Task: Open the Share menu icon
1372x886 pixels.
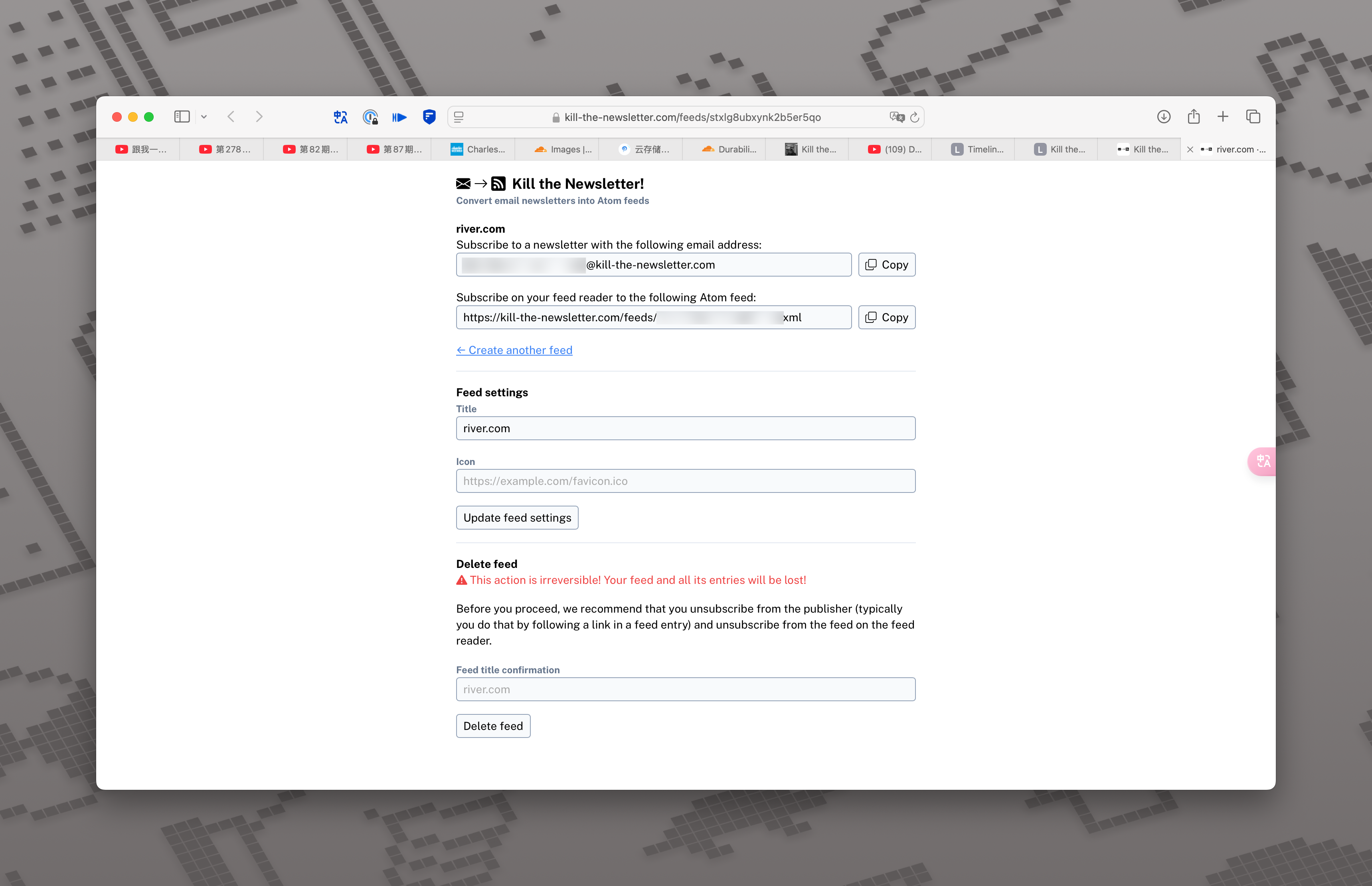Action: (x=1194, y=117)
